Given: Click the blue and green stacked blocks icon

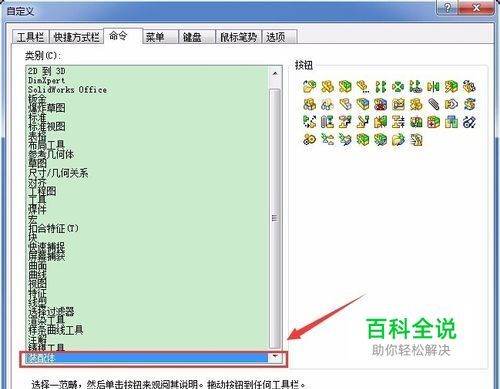Looking at the screenshot, I should pyautogui.click(x=451, y=122).
